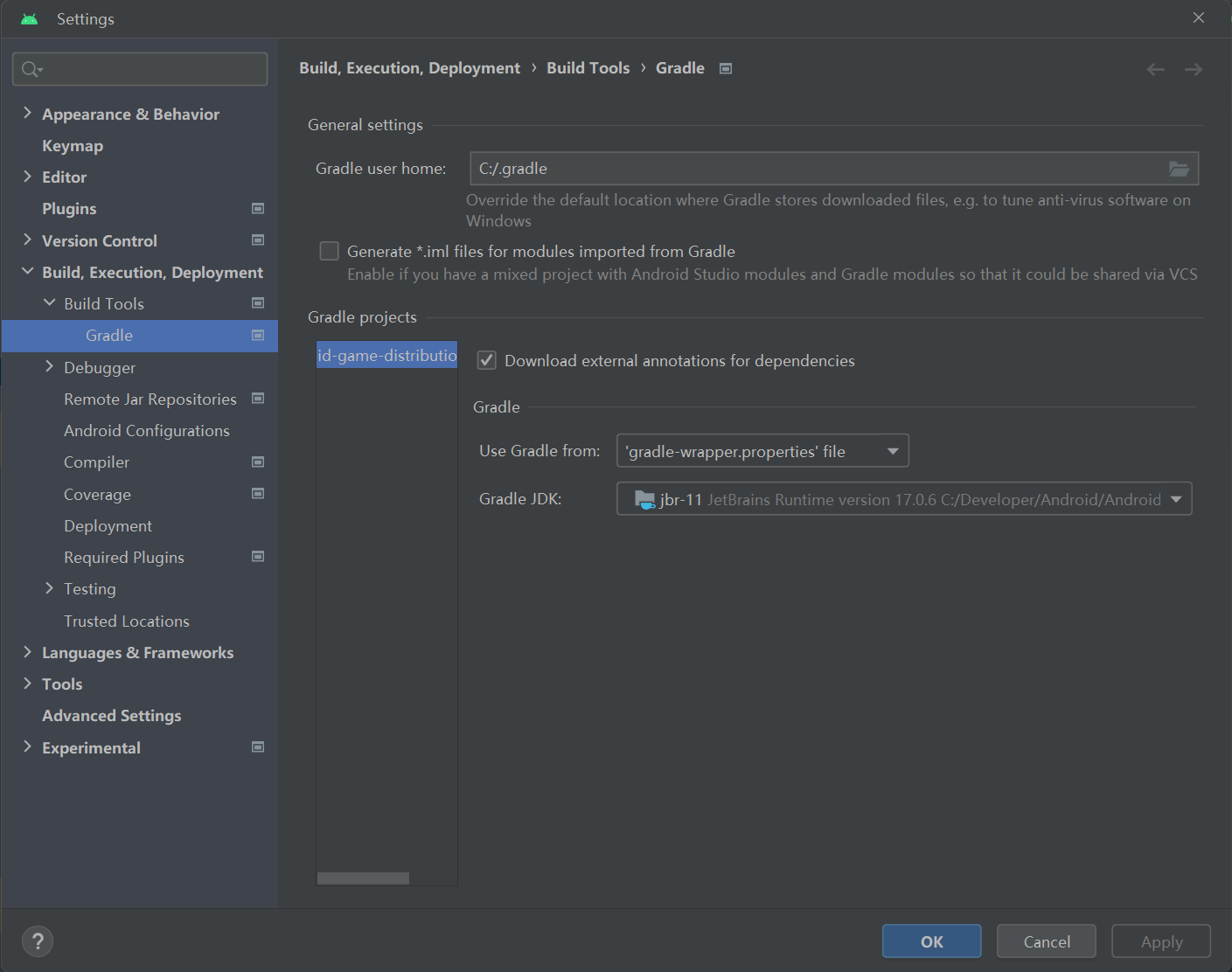Click into the settings search field
The width and height of the screenshot is (1232, 972).
coord(140,69)
